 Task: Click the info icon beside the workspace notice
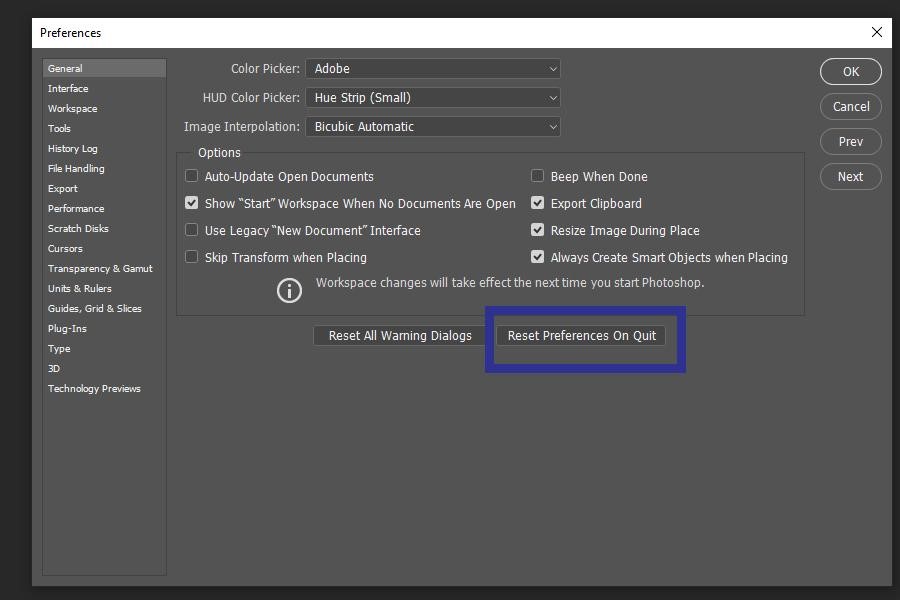pos(289,291)
